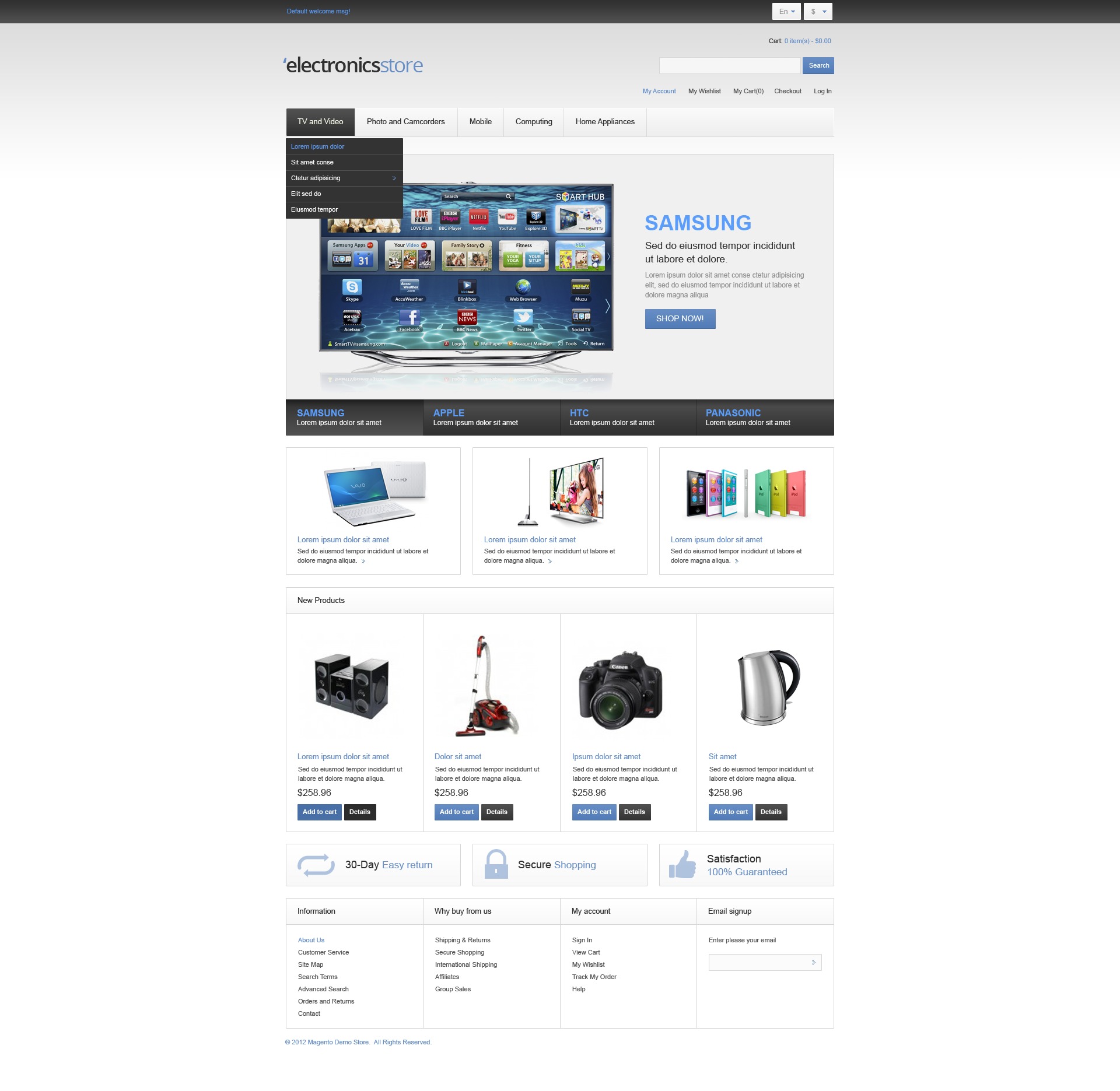Click the arrow after the laptop promo text
Image resolution: width=1120 pixels, height=1091 pixels.
pos(363,562)
